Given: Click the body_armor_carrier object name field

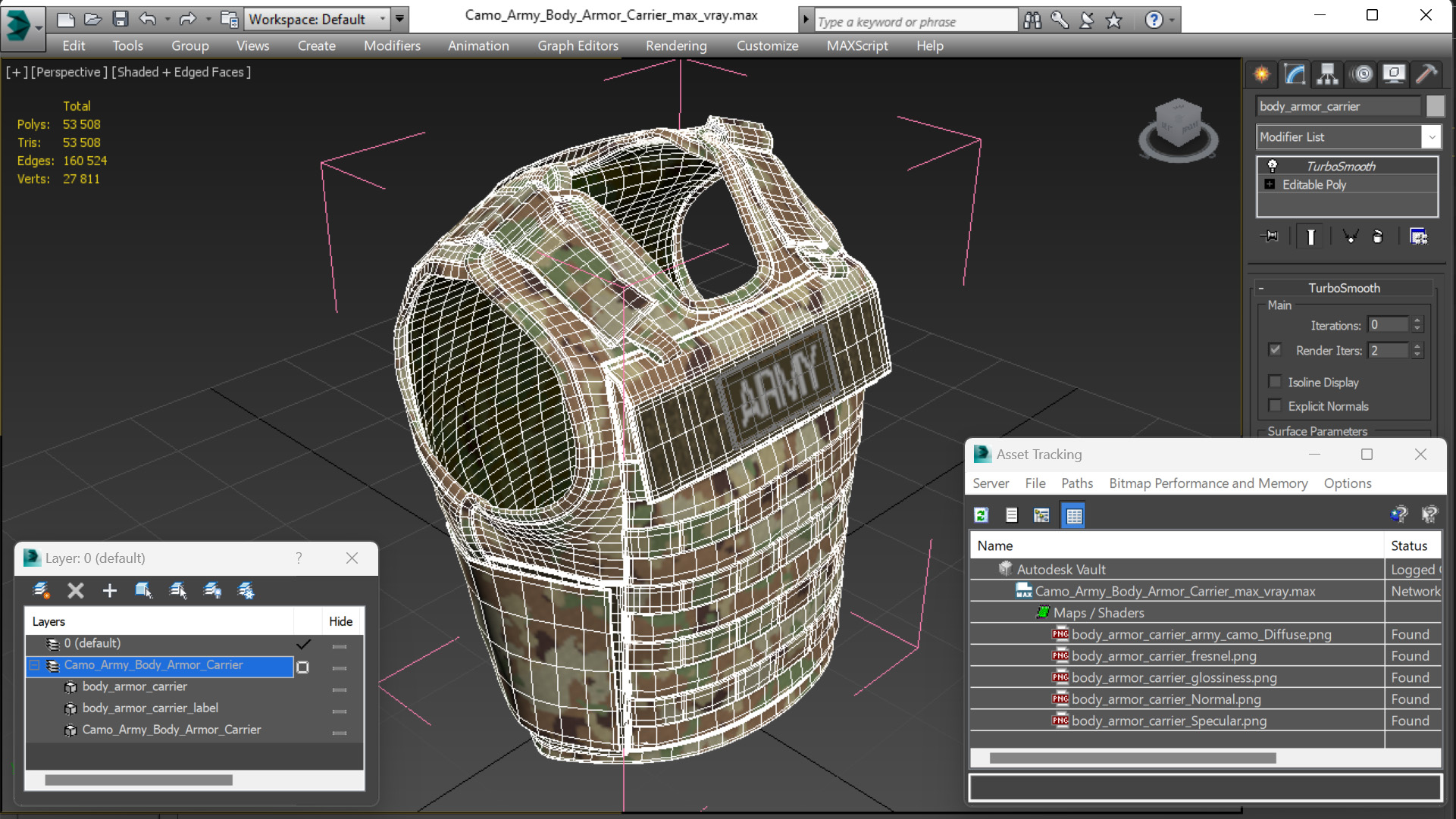Looking at the screenshot, I should tap(1339, 106).
